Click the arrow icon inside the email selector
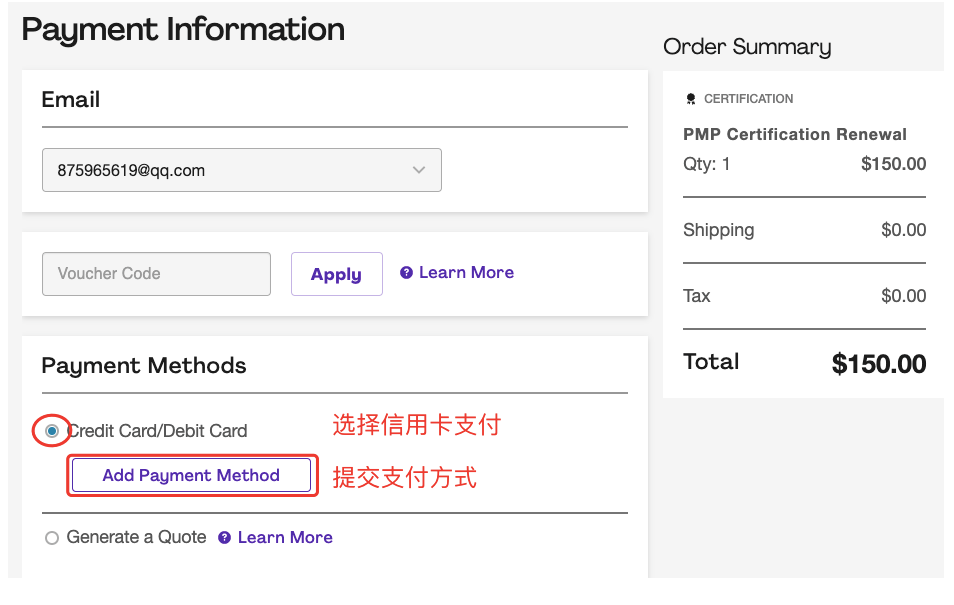Screen dimensions: 954x605 pos(419,170)
